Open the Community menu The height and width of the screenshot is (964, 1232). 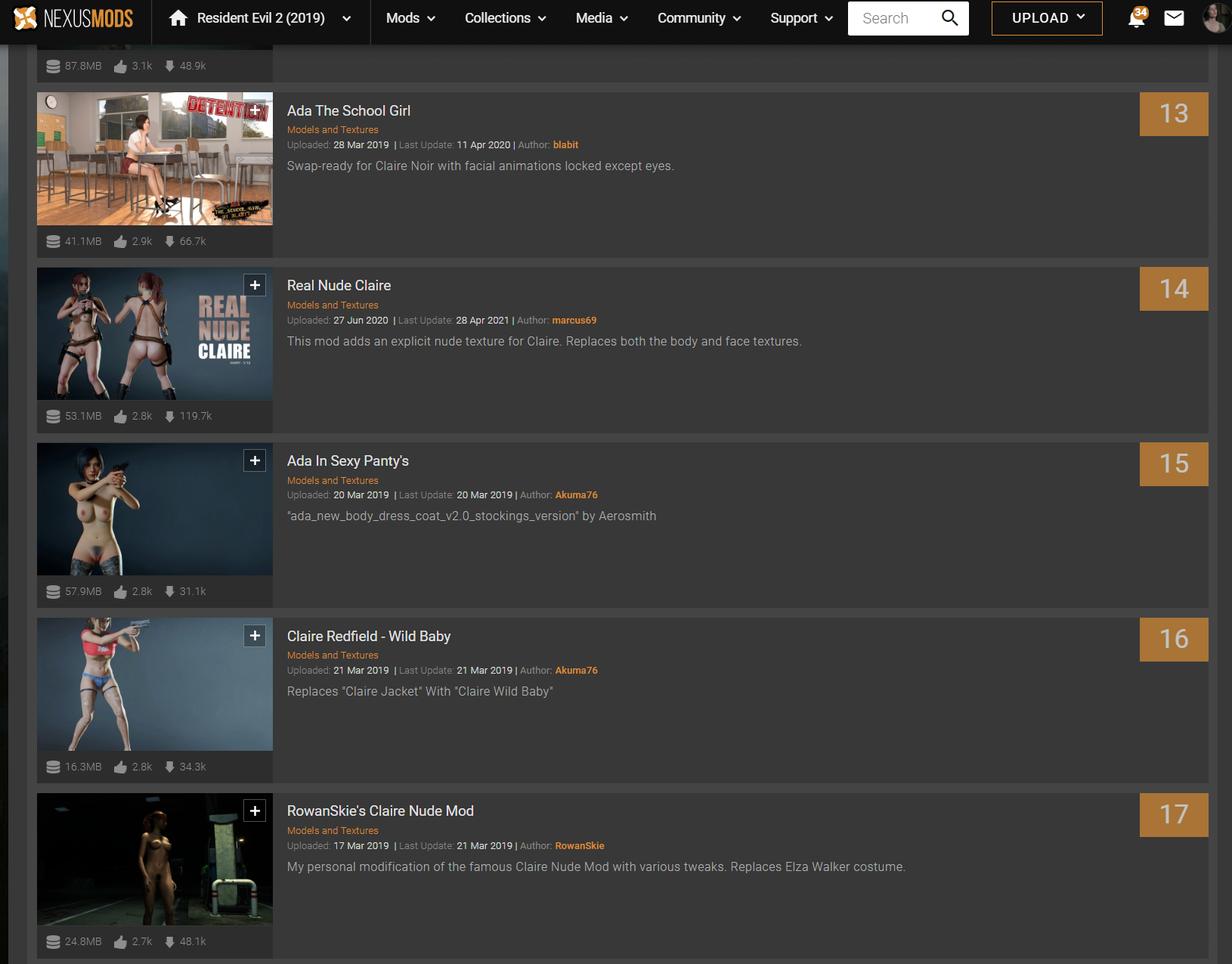point(699,18)
